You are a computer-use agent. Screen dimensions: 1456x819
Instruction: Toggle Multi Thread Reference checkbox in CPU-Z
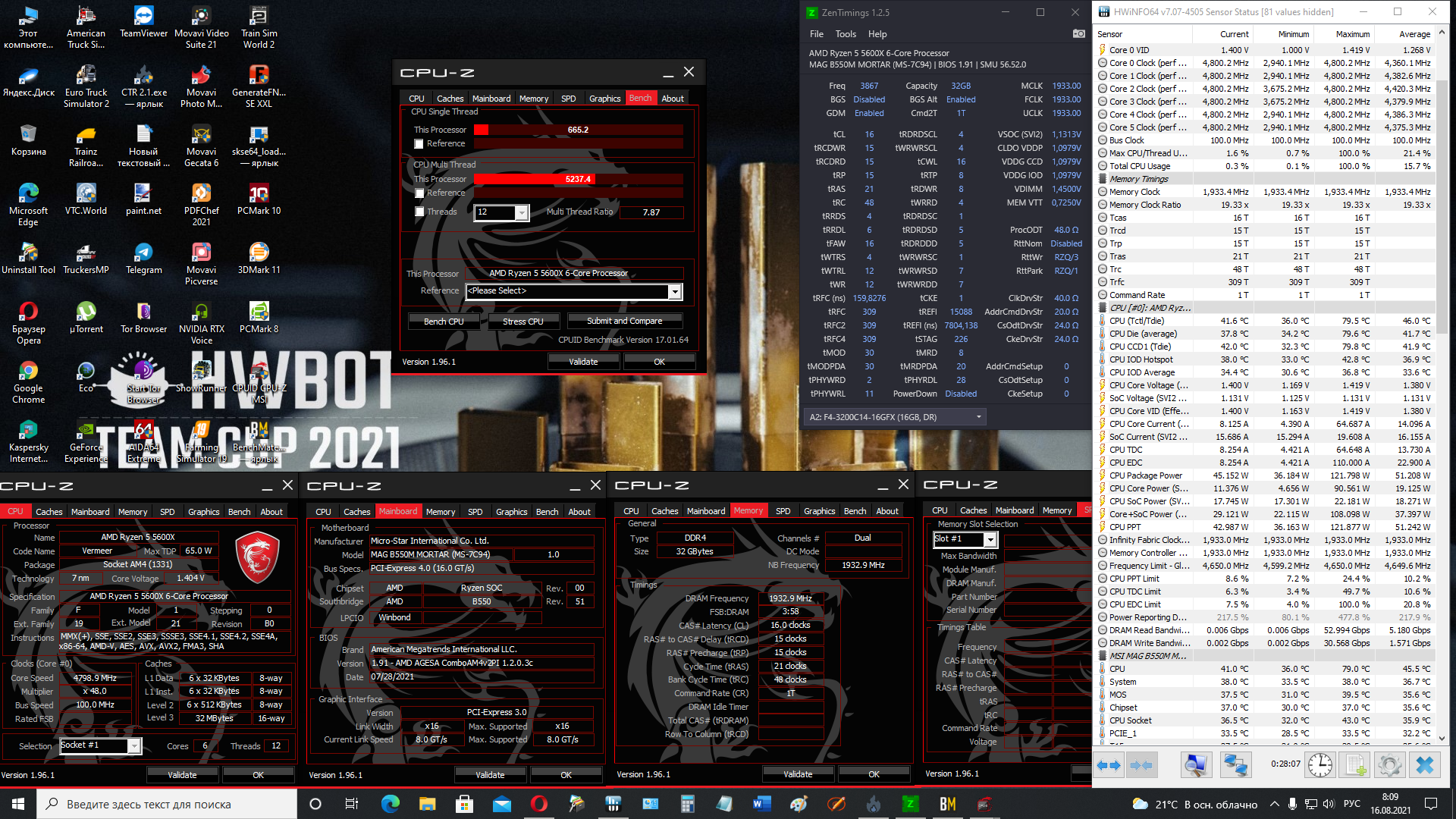[x=419, y=193]
